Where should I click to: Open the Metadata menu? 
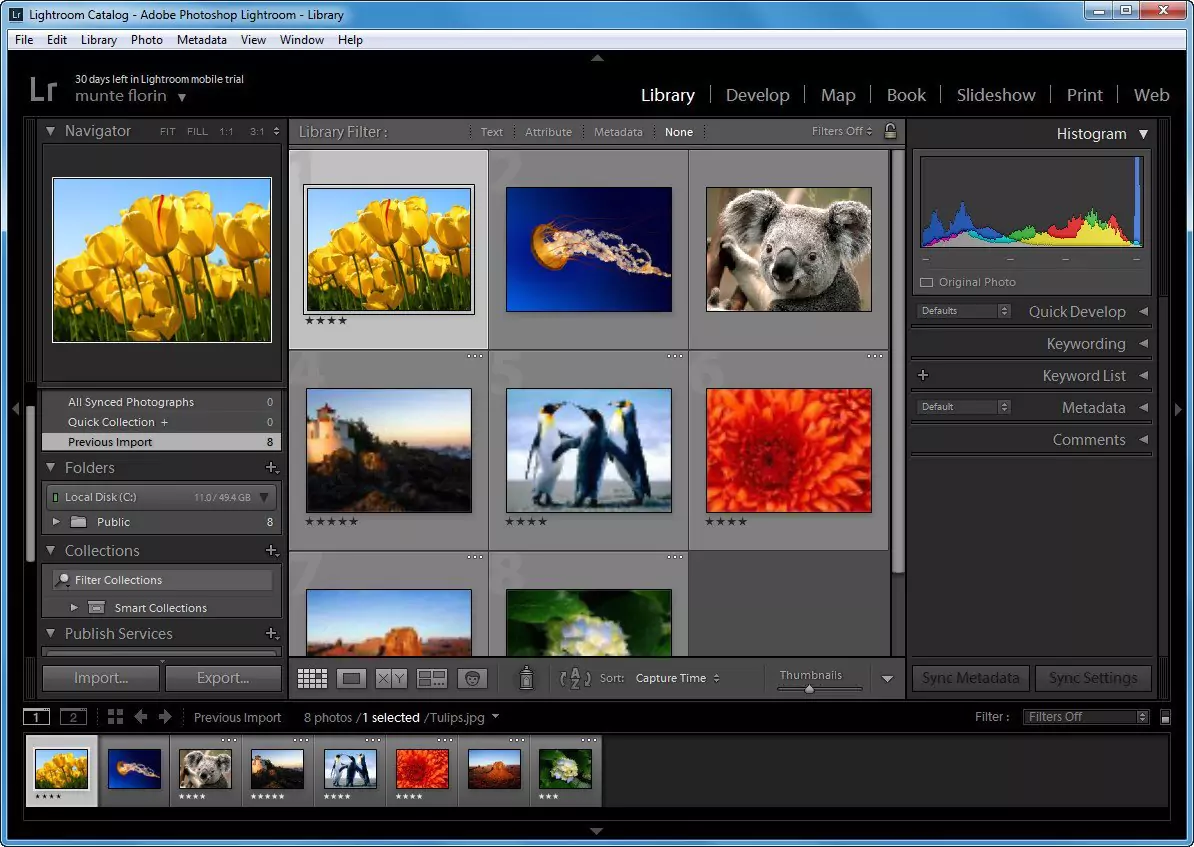tap(201, 40)
